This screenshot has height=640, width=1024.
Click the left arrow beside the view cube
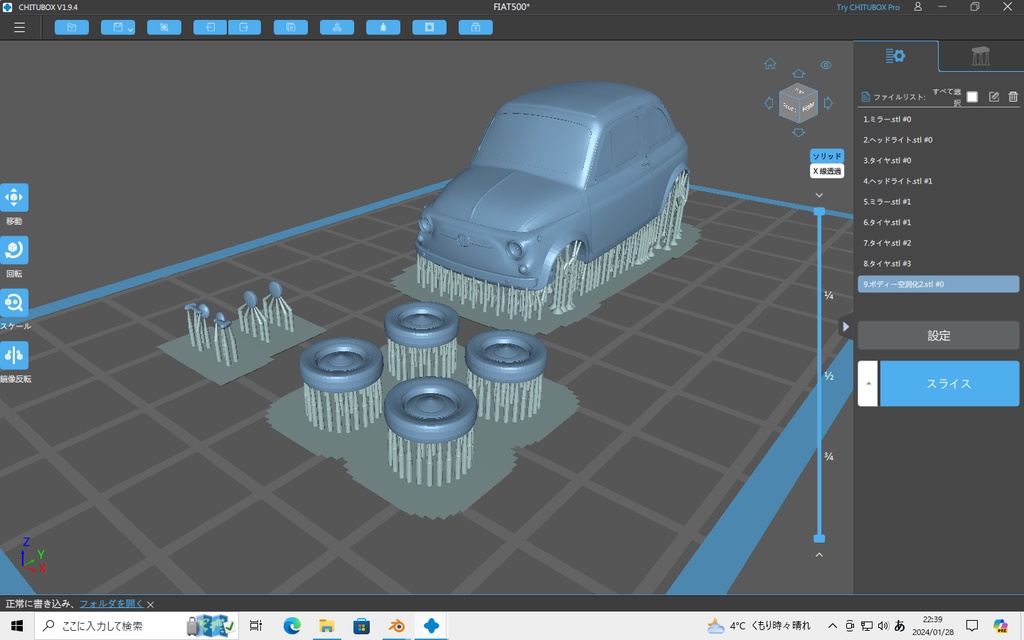[x=769, y=103]
